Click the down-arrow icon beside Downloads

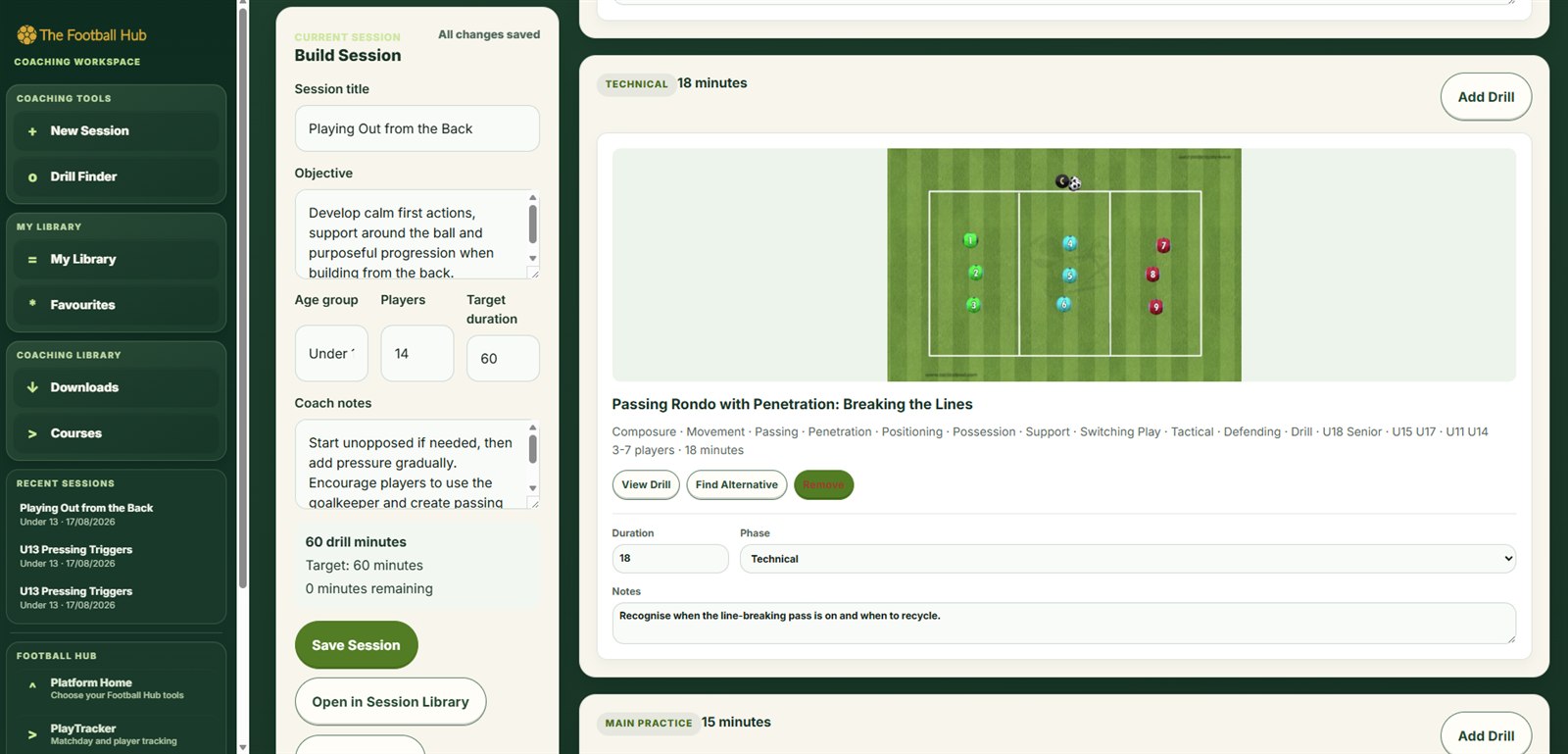coord(32,387)
